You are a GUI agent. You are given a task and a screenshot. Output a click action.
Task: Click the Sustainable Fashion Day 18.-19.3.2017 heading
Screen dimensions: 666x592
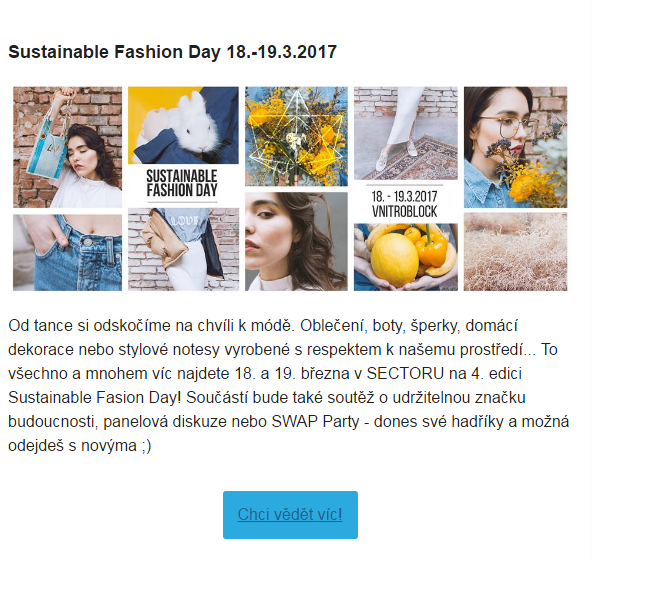point(172,51)
